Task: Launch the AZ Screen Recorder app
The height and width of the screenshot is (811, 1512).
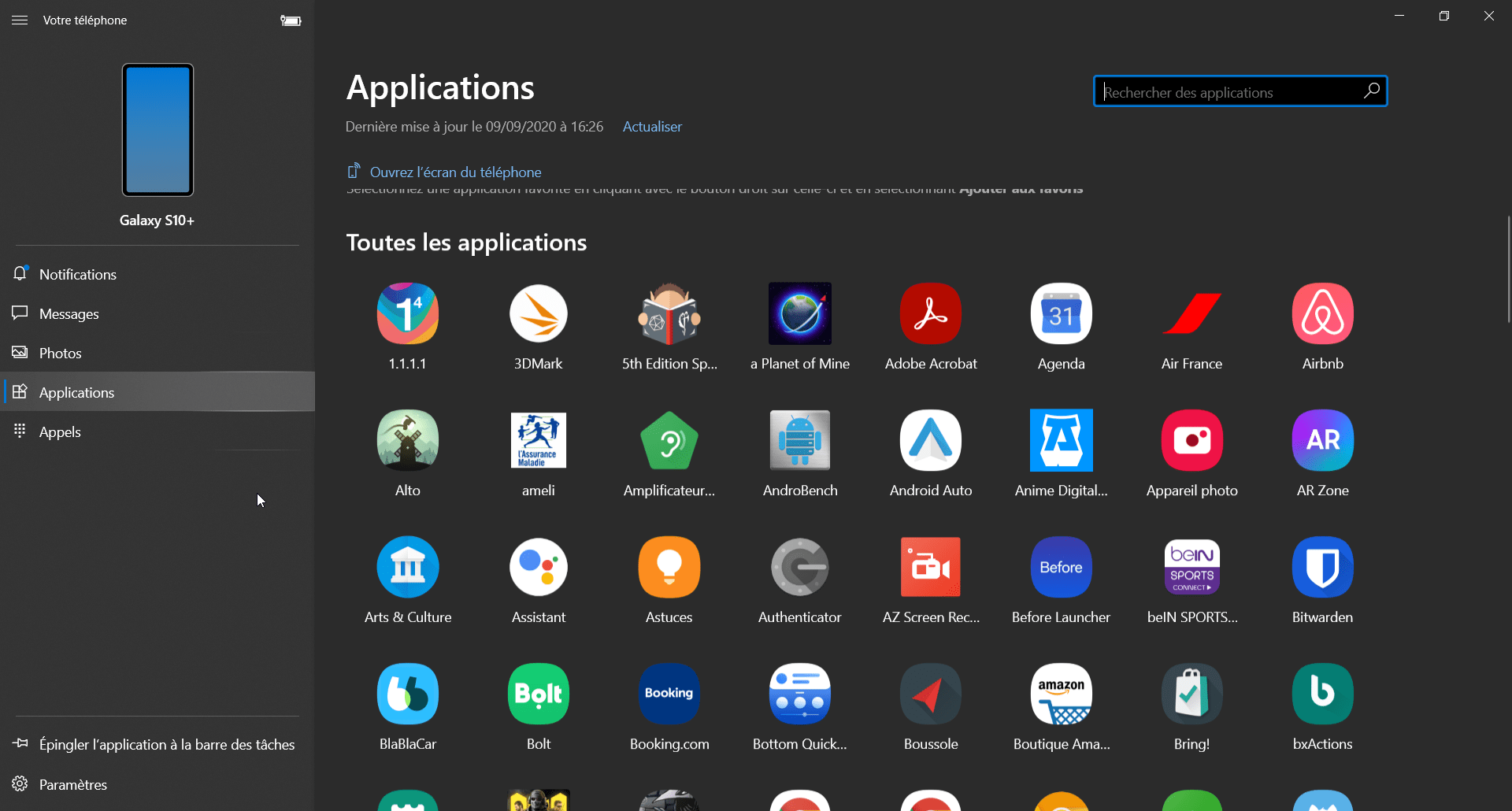Action: point(930,567)
